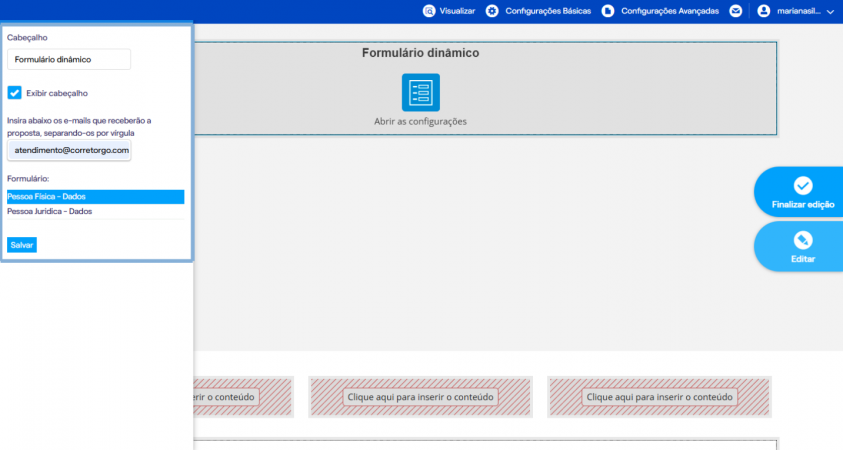The width and height of the screenshot is (843, 450).
Task: Click the Editar button label
Action: pyautogui.click(x=803, y=259)
